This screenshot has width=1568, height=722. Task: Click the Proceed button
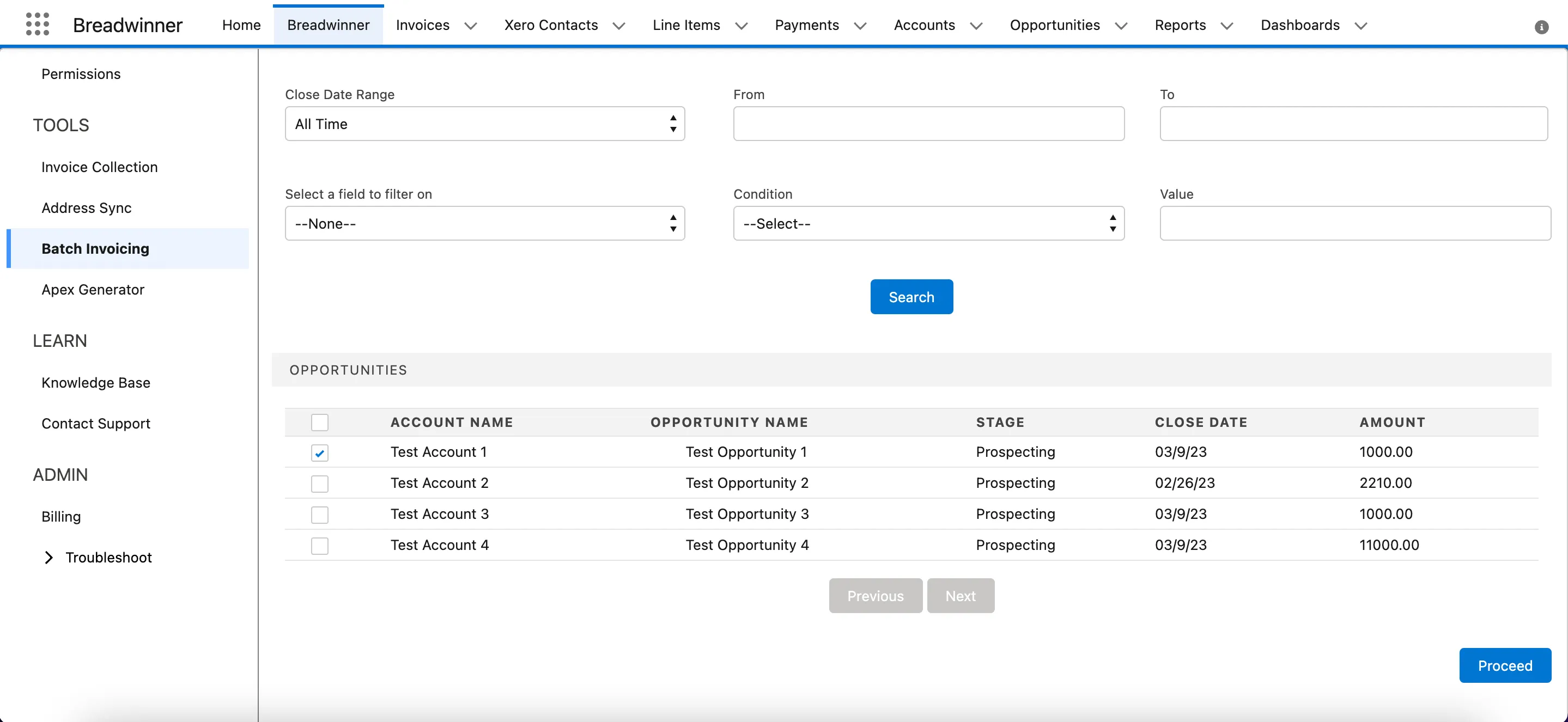[1505, 665]
